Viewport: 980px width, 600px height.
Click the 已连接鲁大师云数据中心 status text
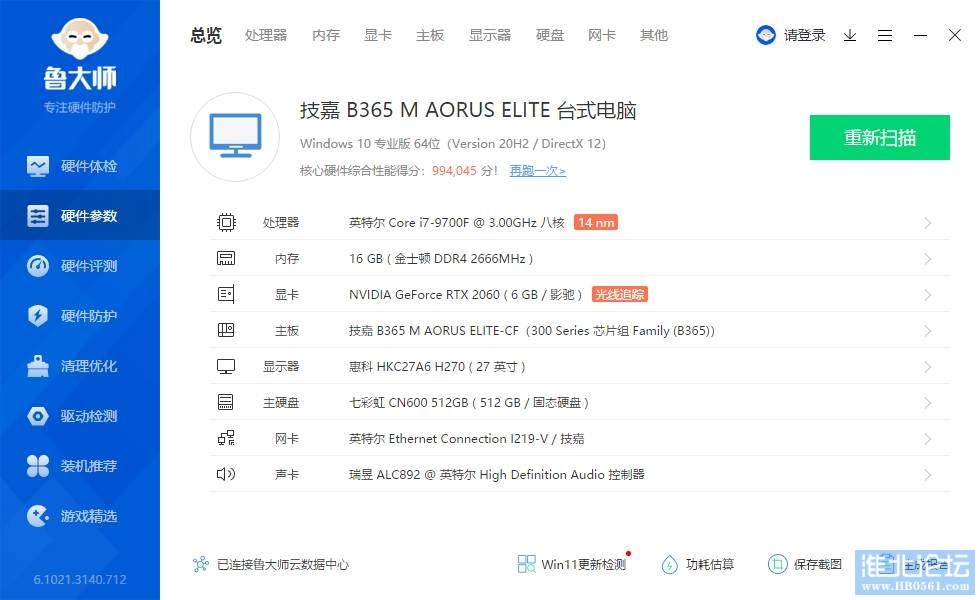pyautogui.click(x=282, y=564)
